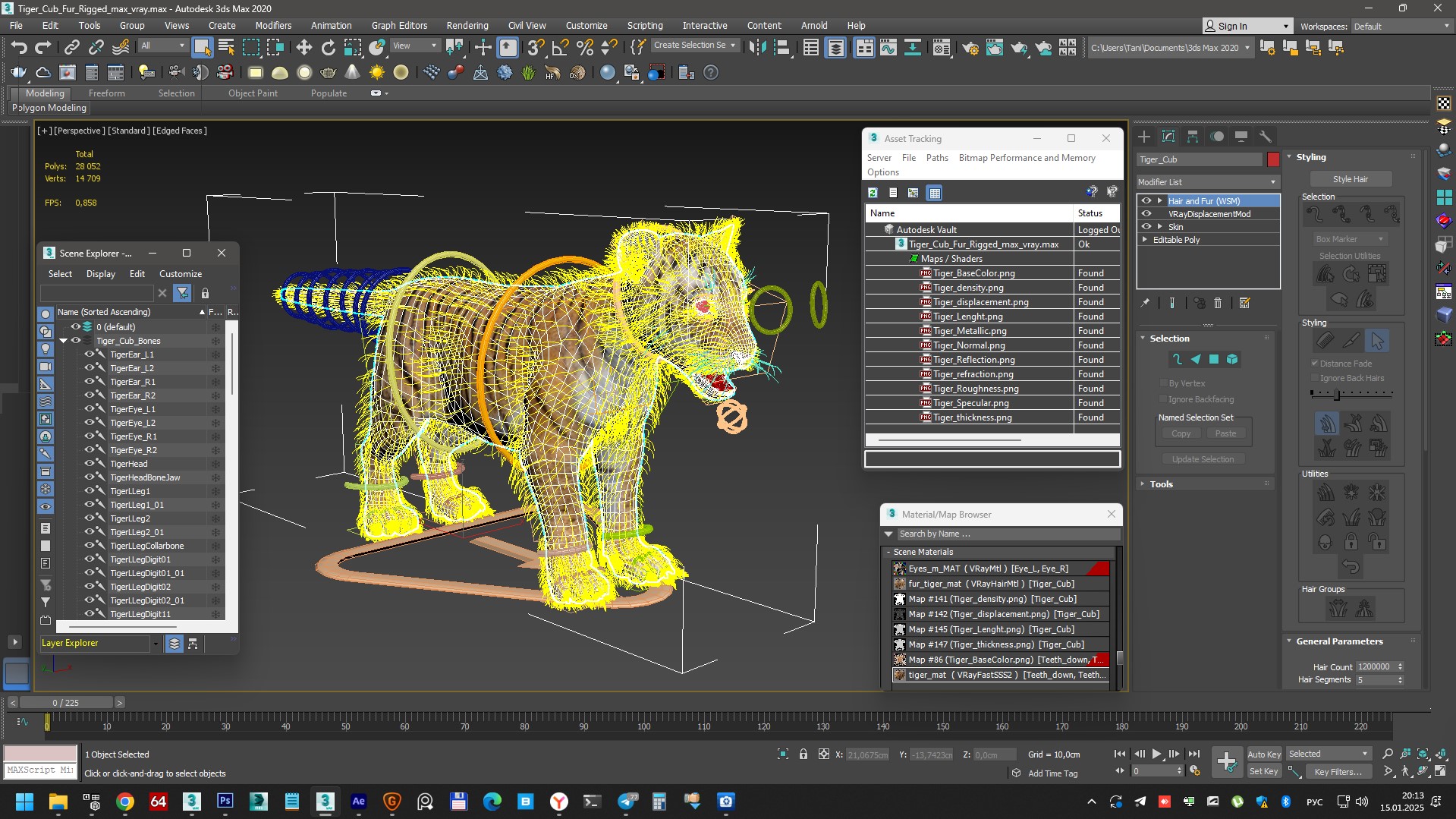
Task: Click the Sun light icon in toolbar
Action: [377, 73]
